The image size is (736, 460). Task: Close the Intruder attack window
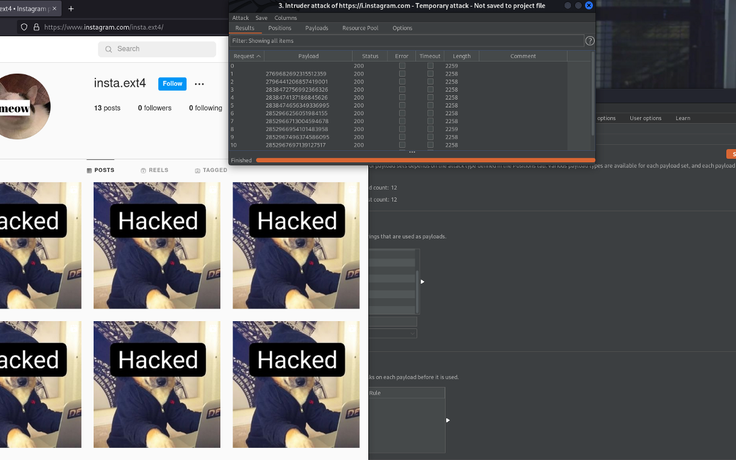[589, 6]
